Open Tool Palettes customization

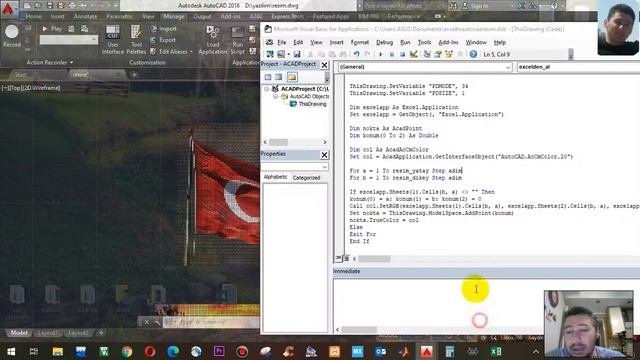(x=136, y=40)
